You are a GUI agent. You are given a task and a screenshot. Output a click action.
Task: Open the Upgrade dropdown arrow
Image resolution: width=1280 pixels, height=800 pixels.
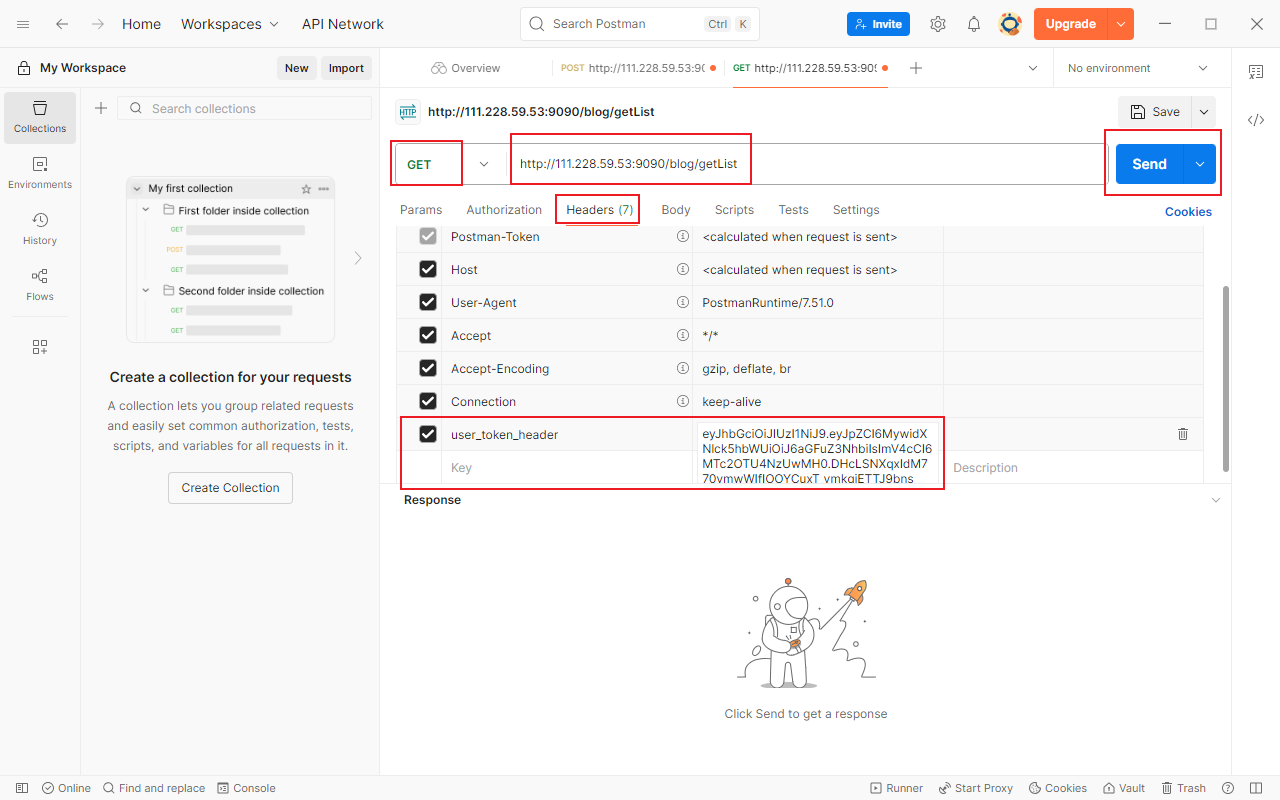1121,24
